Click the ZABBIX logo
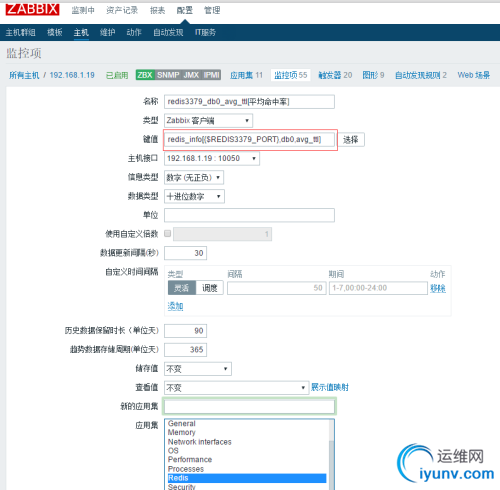This screenshot has width=500, height=490. click(32, 9)
